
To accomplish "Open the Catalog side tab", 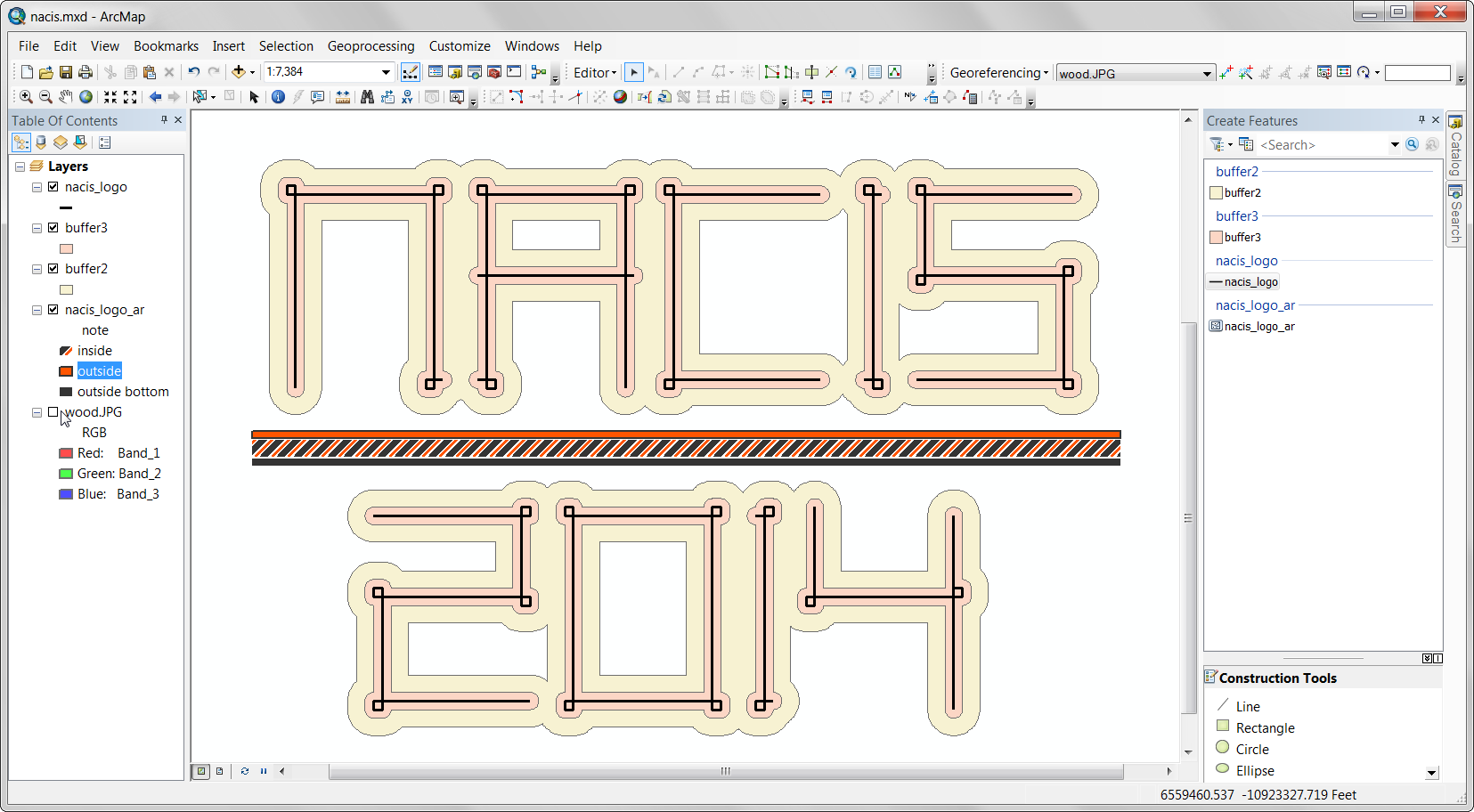I will click(x=1455, y=147).
